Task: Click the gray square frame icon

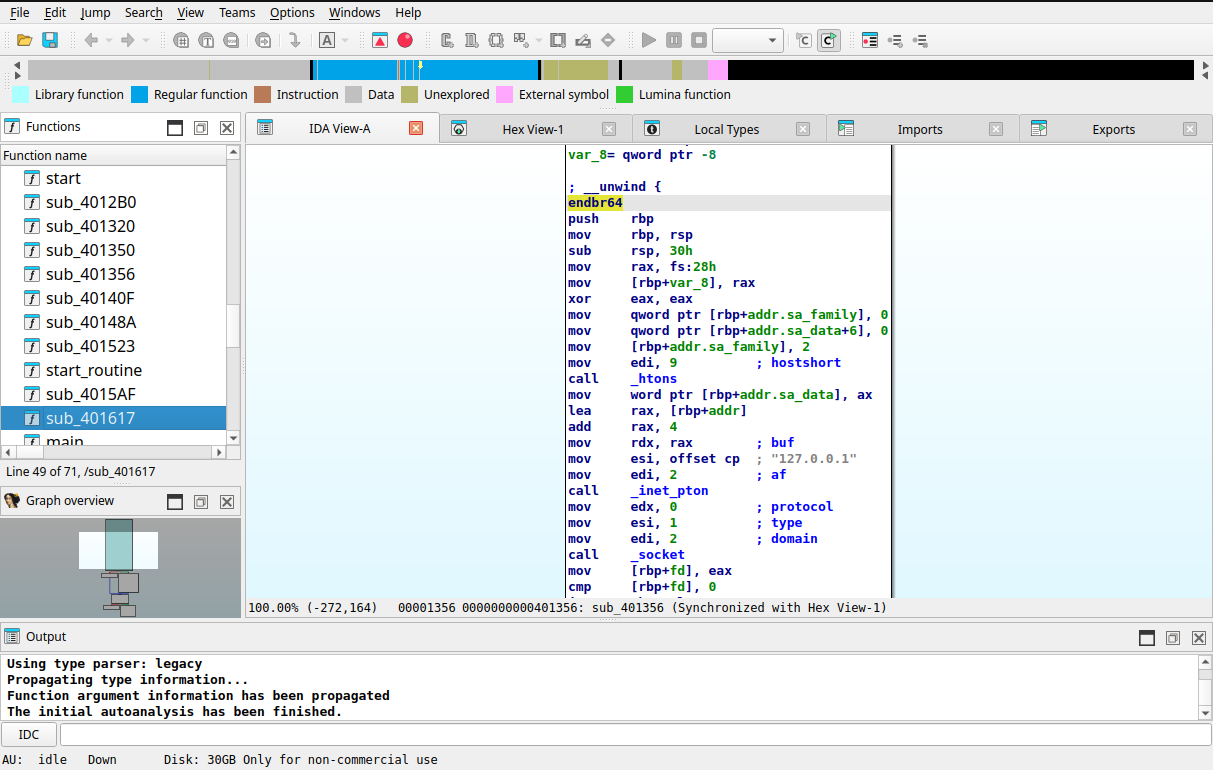Action: tap(558, 40)
